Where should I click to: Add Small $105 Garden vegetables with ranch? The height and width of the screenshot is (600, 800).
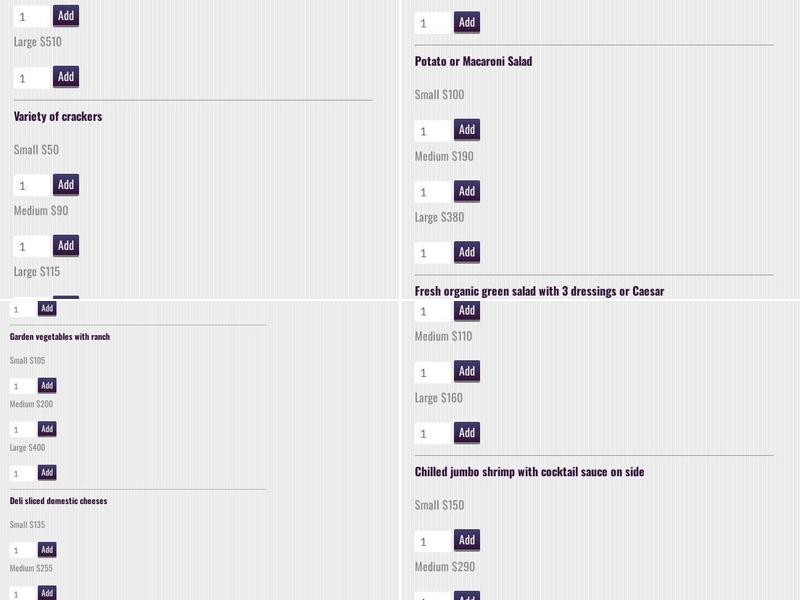click(x=47, y=386)
